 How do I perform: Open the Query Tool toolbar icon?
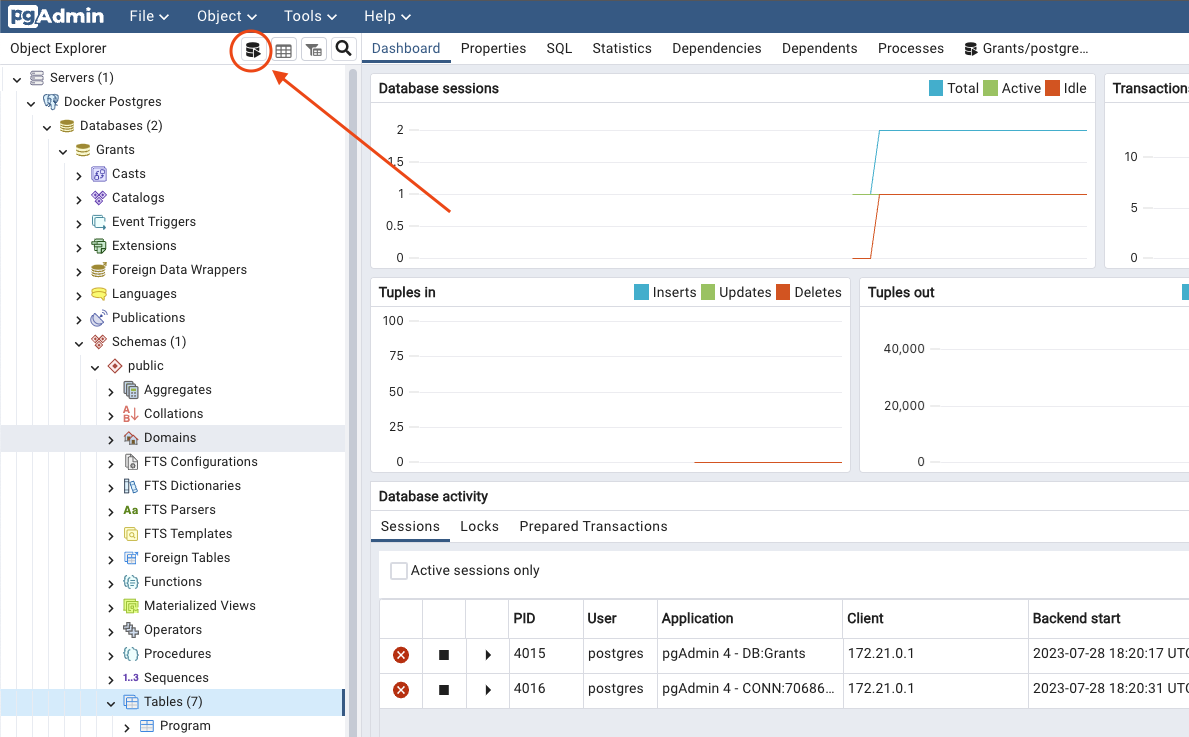[x=253, y=49]
